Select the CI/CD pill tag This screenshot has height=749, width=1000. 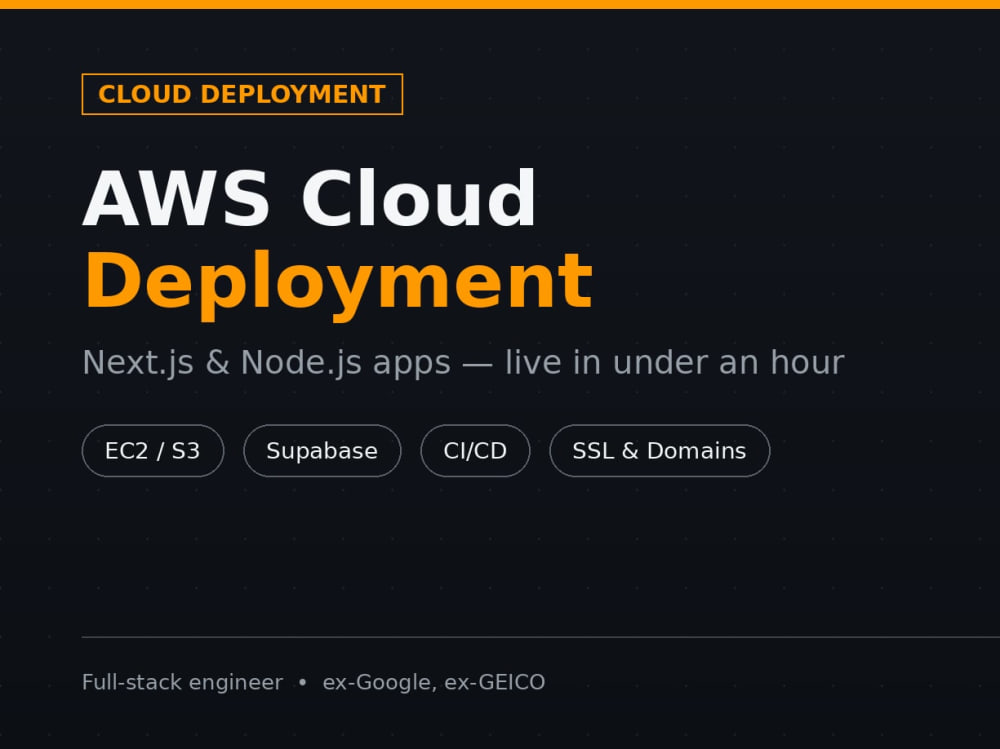pos(475,450)
